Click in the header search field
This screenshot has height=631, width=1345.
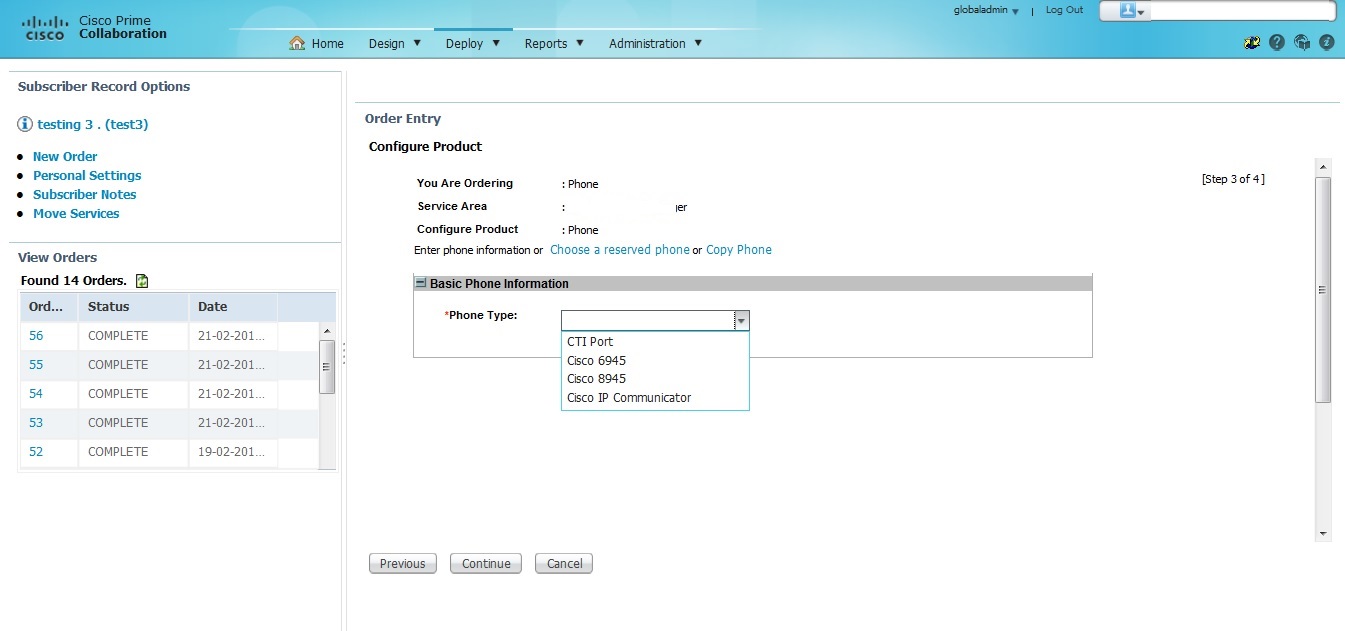click(1241, 11)
